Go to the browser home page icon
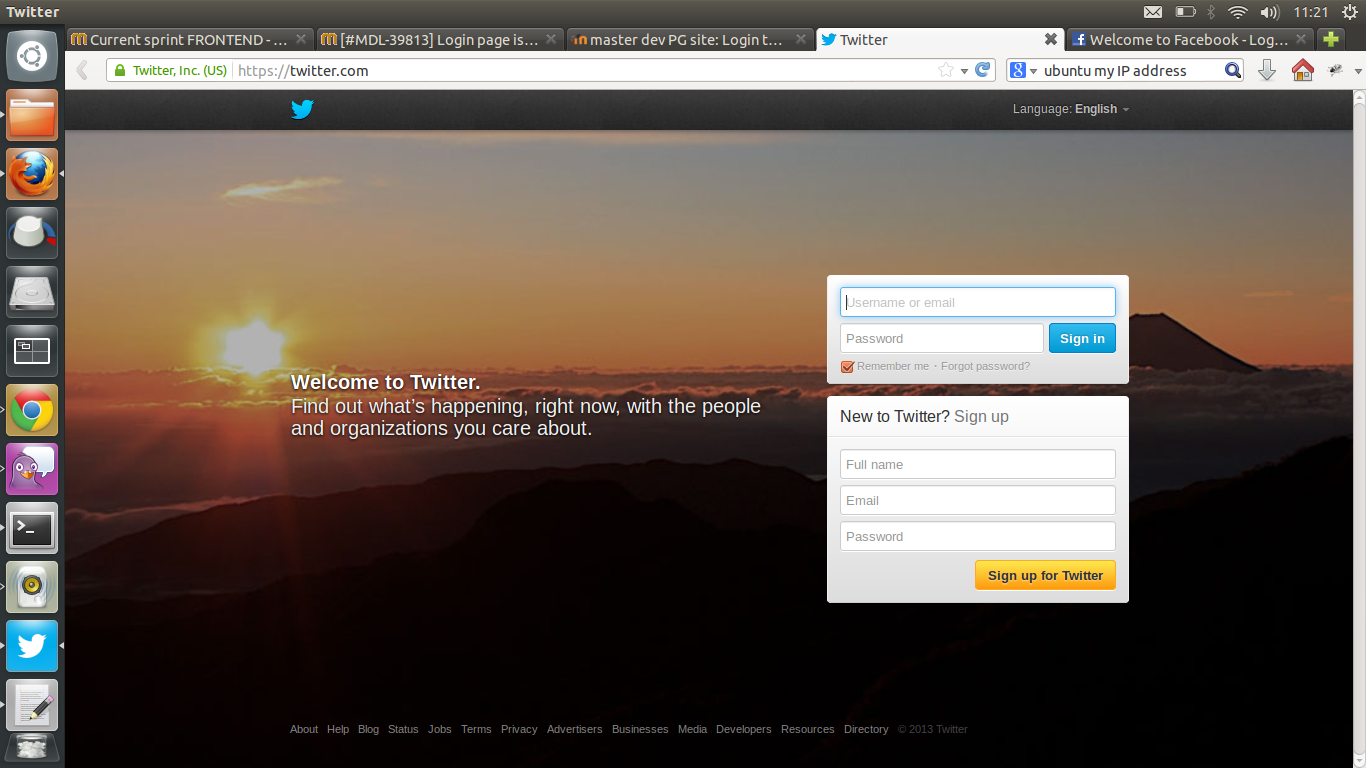This screenshot has height=768, width=1366. pos(1302,70)
